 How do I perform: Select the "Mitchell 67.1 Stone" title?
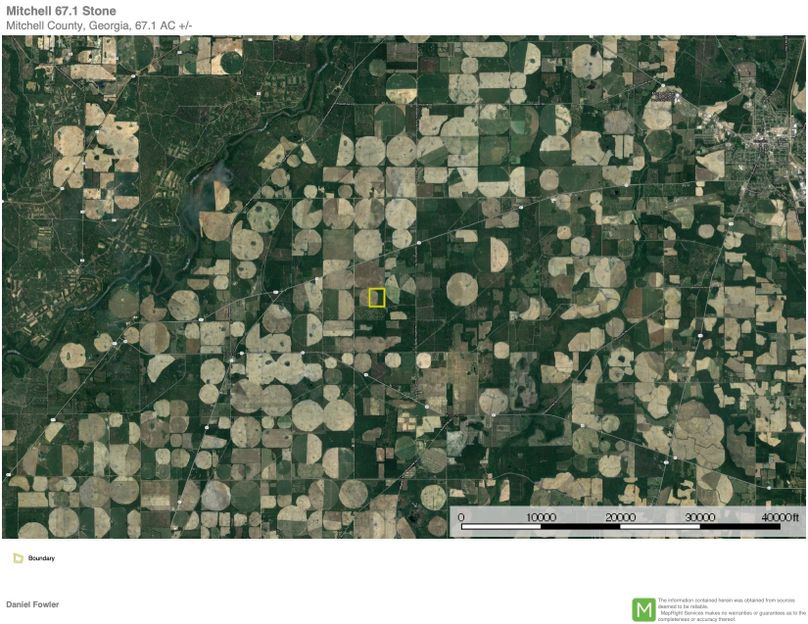(x=61, y=11)
